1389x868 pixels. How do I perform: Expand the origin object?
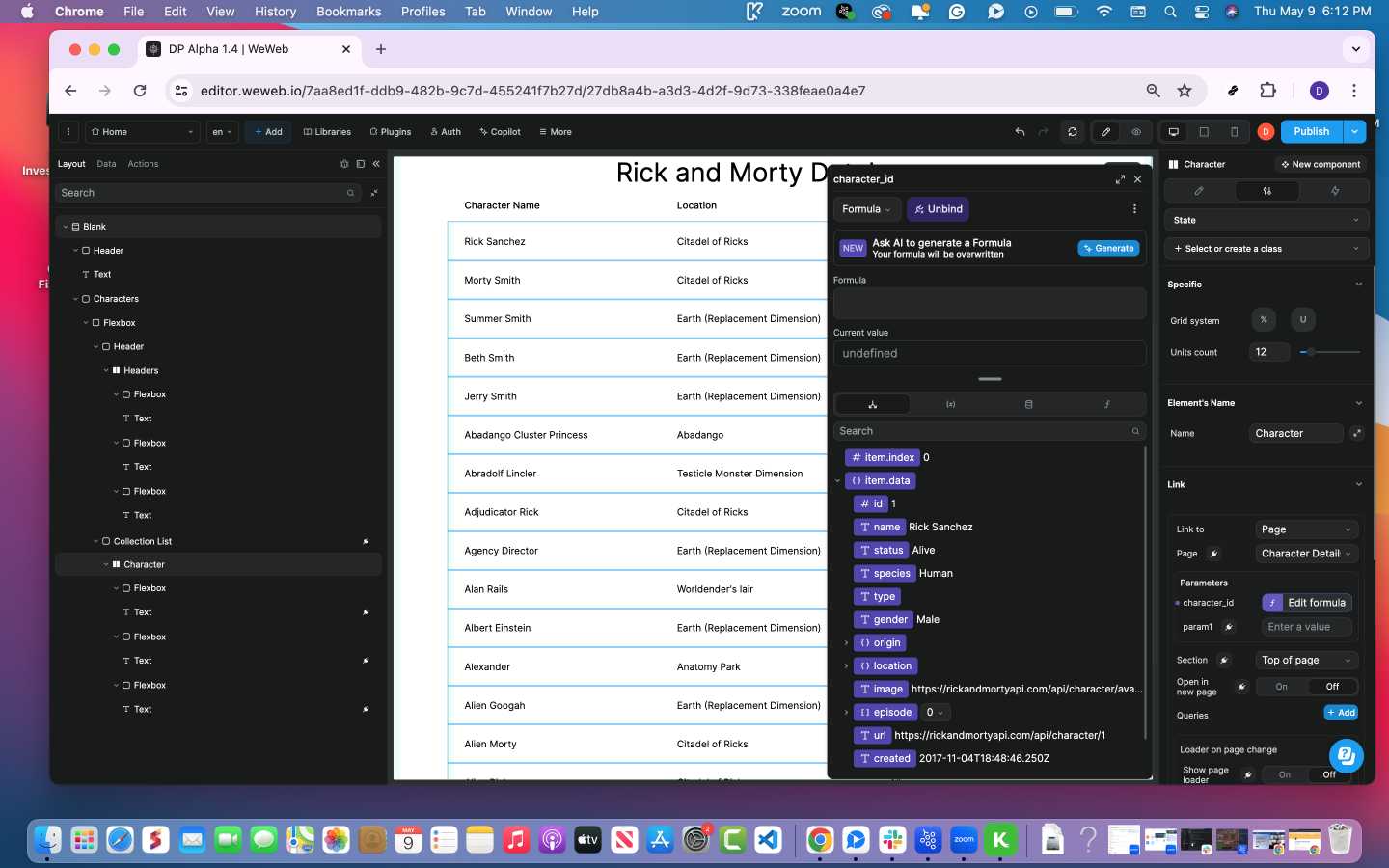coord(846,643)
